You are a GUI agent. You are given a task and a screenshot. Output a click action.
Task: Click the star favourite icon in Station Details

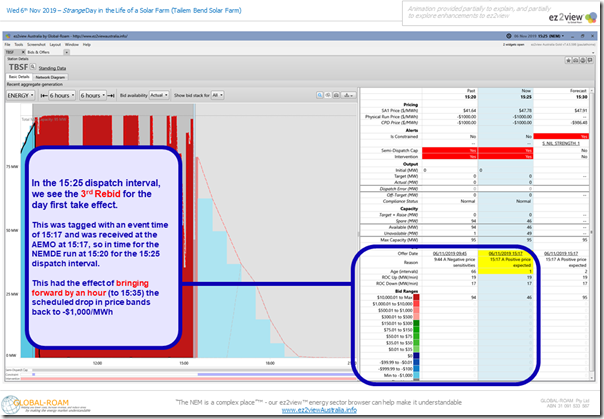[x=568, y=60]
